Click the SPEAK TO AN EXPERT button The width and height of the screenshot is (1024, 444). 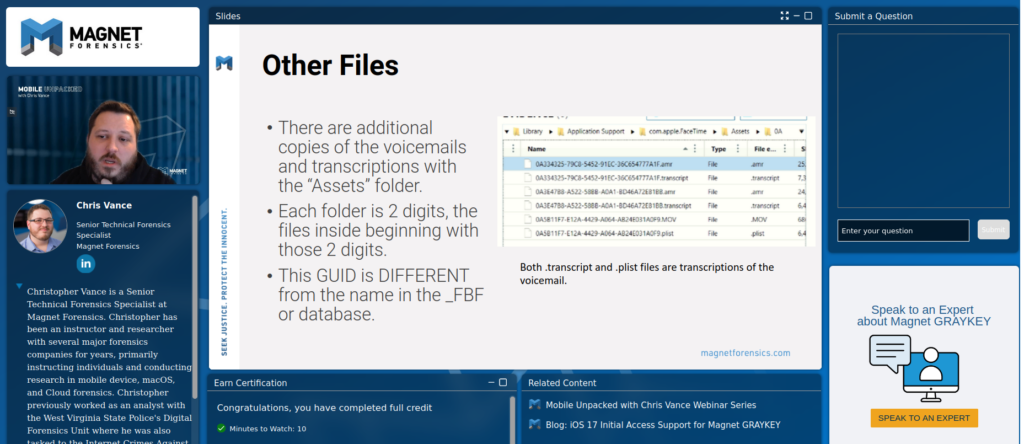923,418
